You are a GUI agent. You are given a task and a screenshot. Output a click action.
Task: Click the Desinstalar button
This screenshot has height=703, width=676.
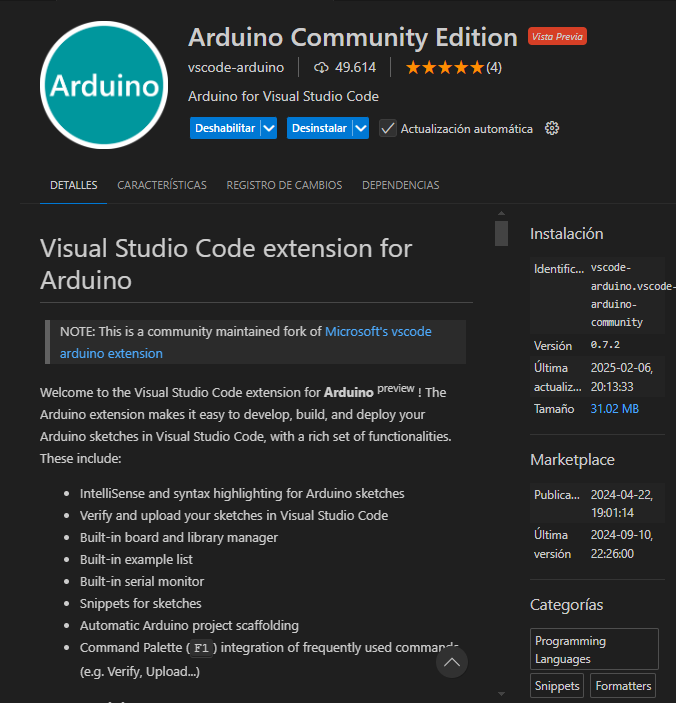click(320, 128)
